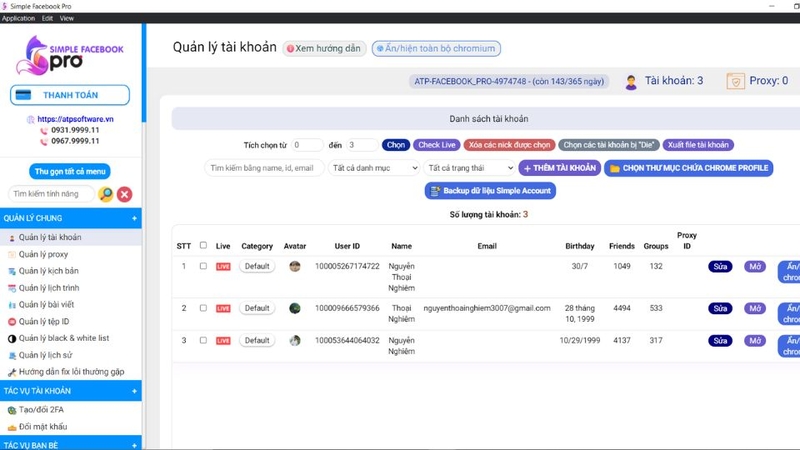Open the Application menu
The width and height of the screenshot is (800, 450).
(18, 18)
